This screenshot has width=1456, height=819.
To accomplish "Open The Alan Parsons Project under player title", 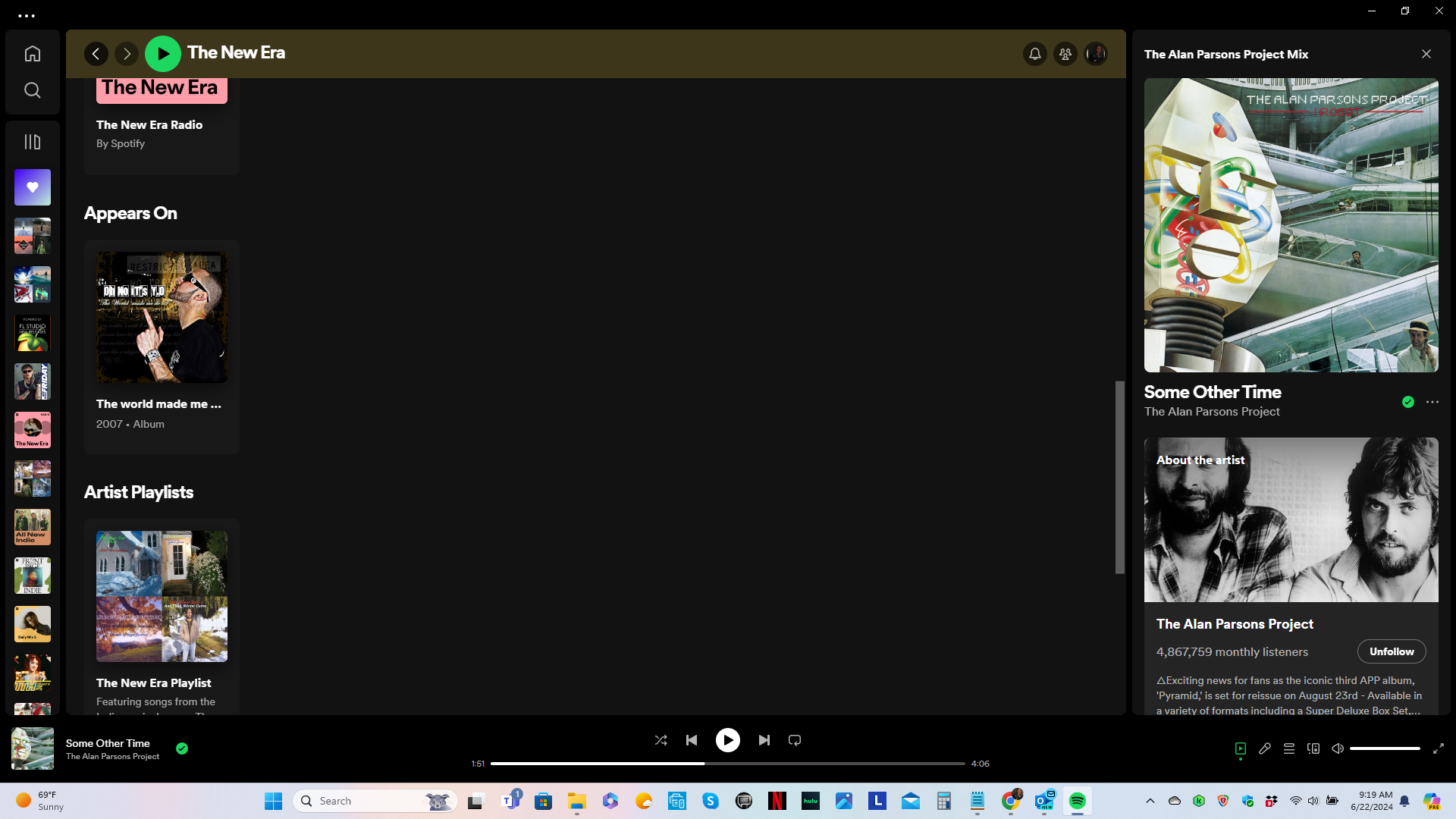I will pos(112,756).
